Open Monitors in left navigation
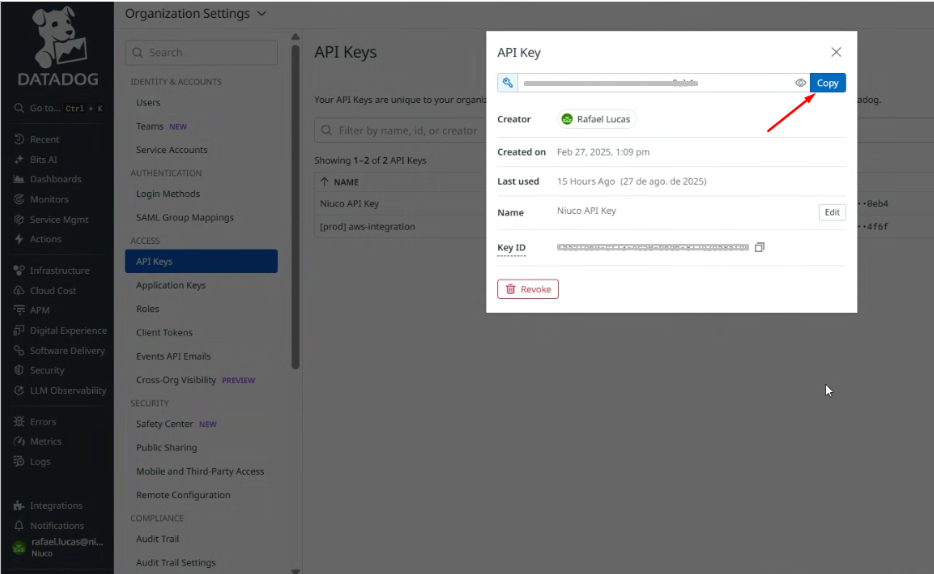Image resolution: width=934 pixels, height=574 pixels. (49, 199)
